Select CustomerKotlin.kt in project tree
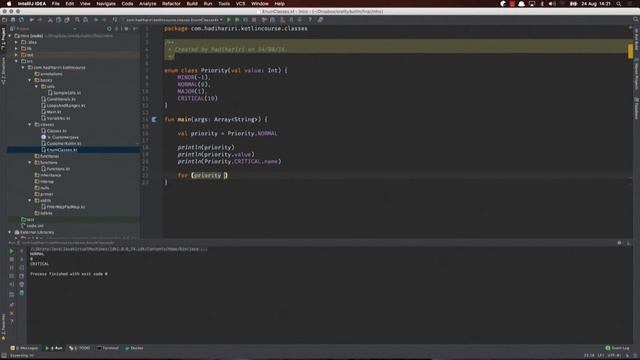Viewport: 640px width, 360px height. tap(63, 144)
